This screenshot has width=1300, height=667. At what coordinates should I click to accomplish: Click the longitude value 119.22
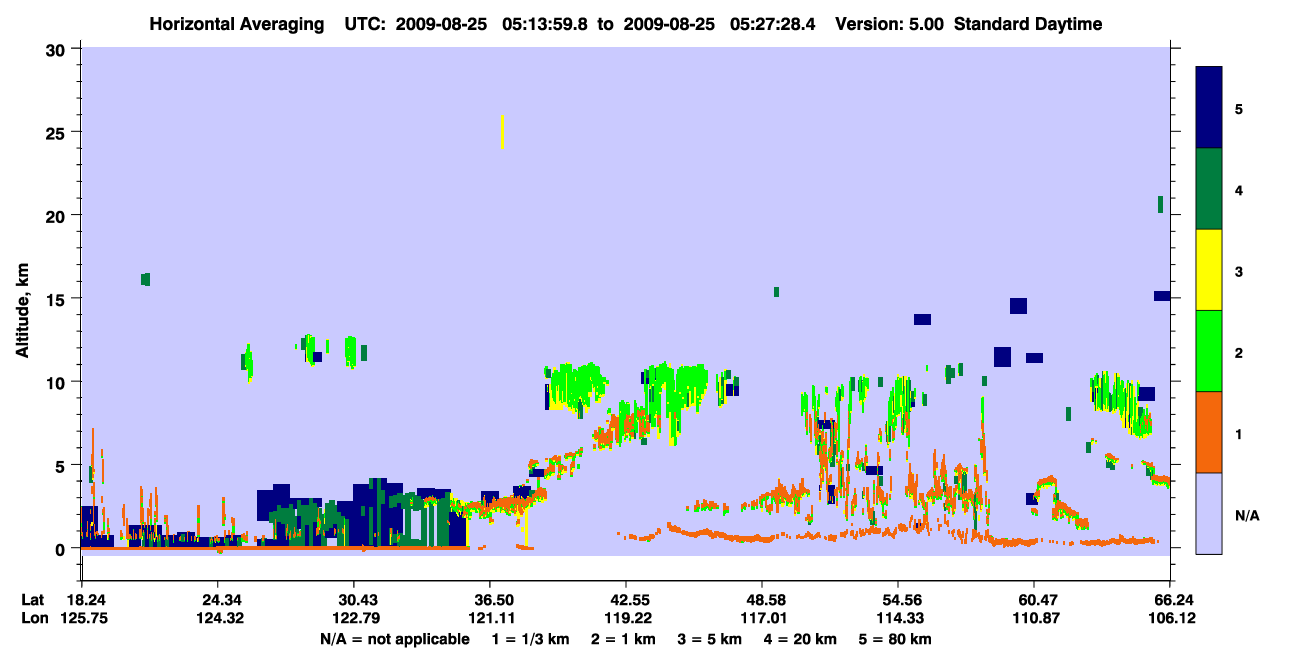pyautogui.click(x=626, y=618)
